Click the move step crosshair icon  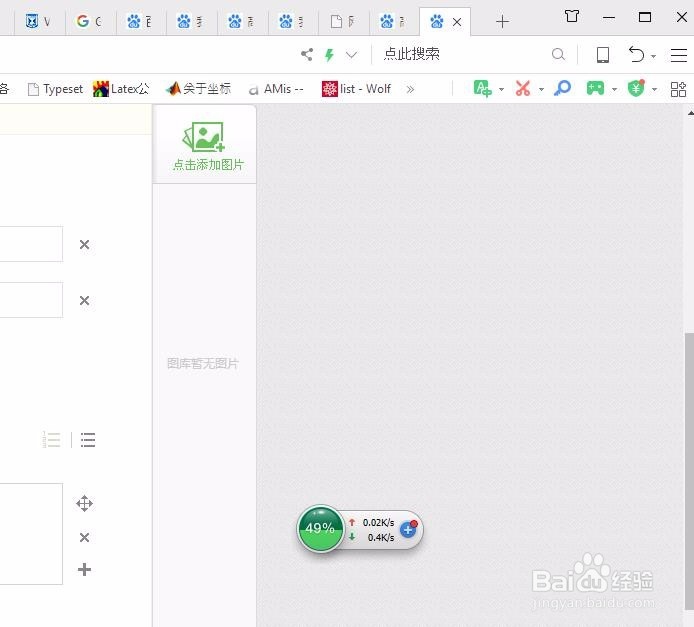click(x=84, y=504)
